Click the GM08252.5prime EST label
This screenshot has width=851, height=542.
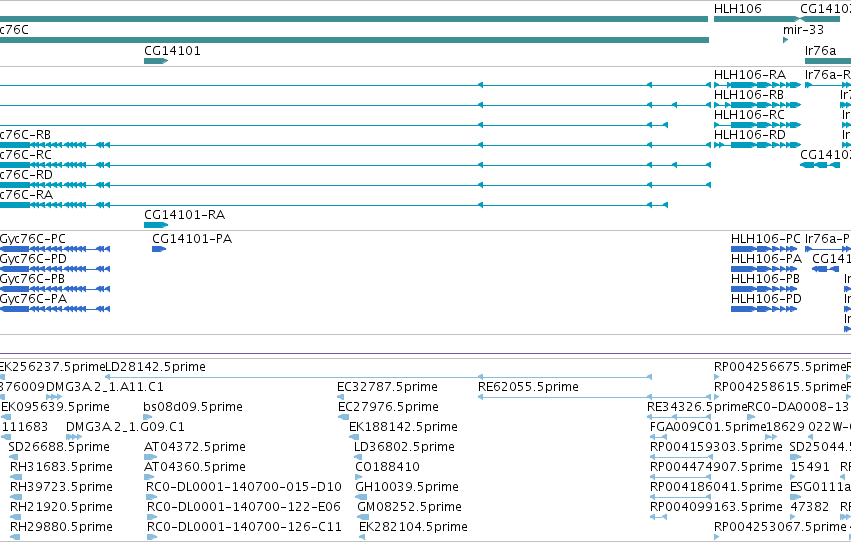[410, 507]
